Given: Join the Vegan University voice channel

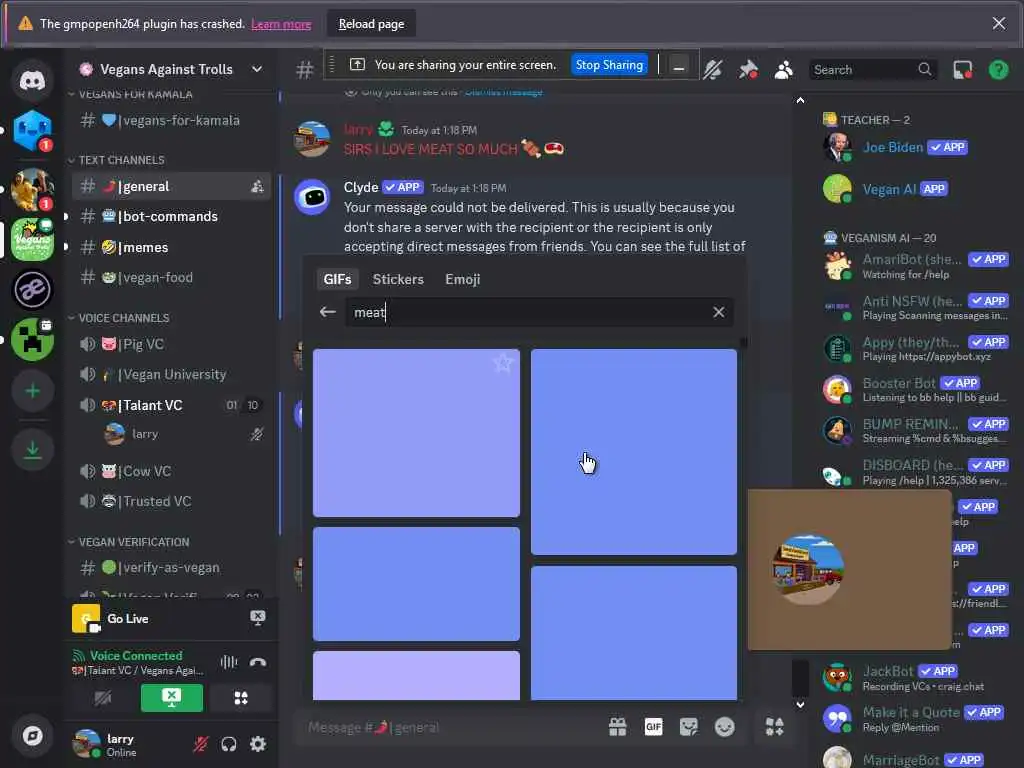Looking at the screenshot, I should tap(170, 374).
